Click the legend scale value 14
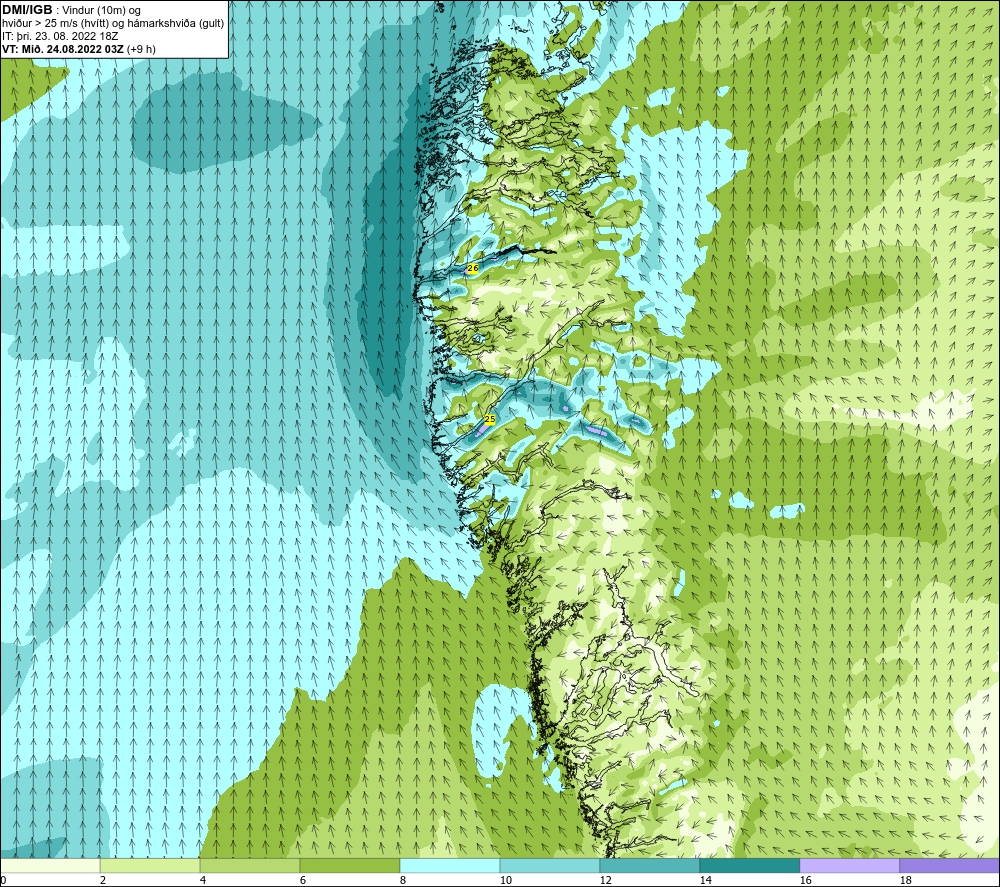Screen dimensions: 1000x887 705,880
